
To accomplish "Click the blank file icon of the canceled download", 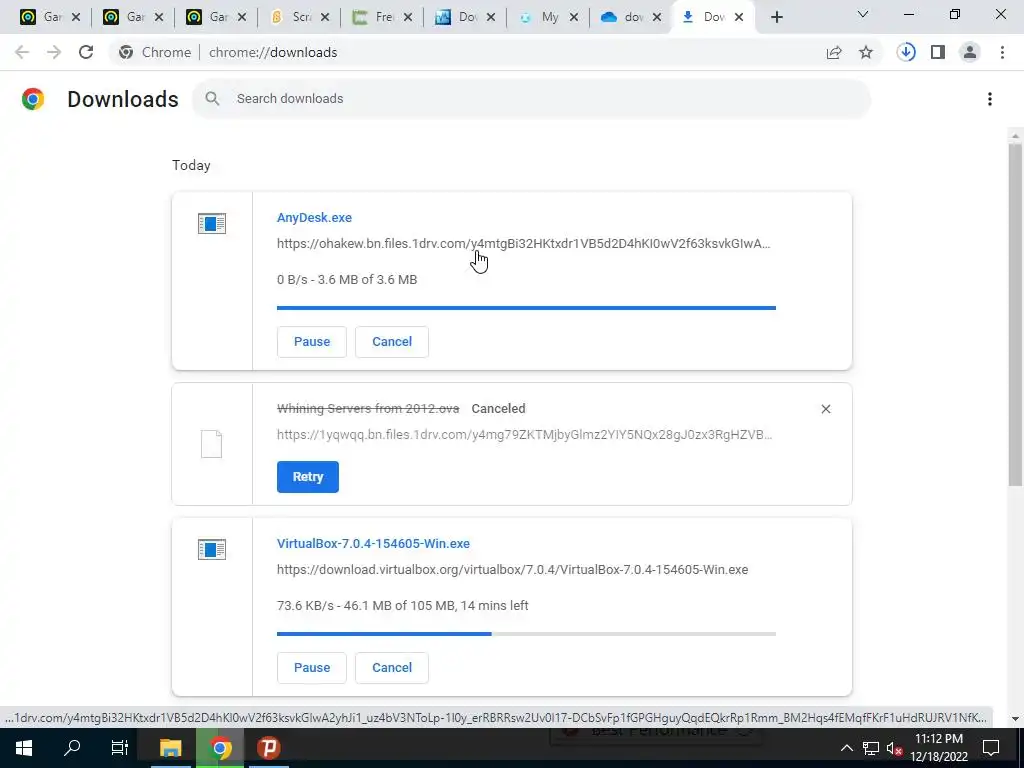I will pos(212,444).
